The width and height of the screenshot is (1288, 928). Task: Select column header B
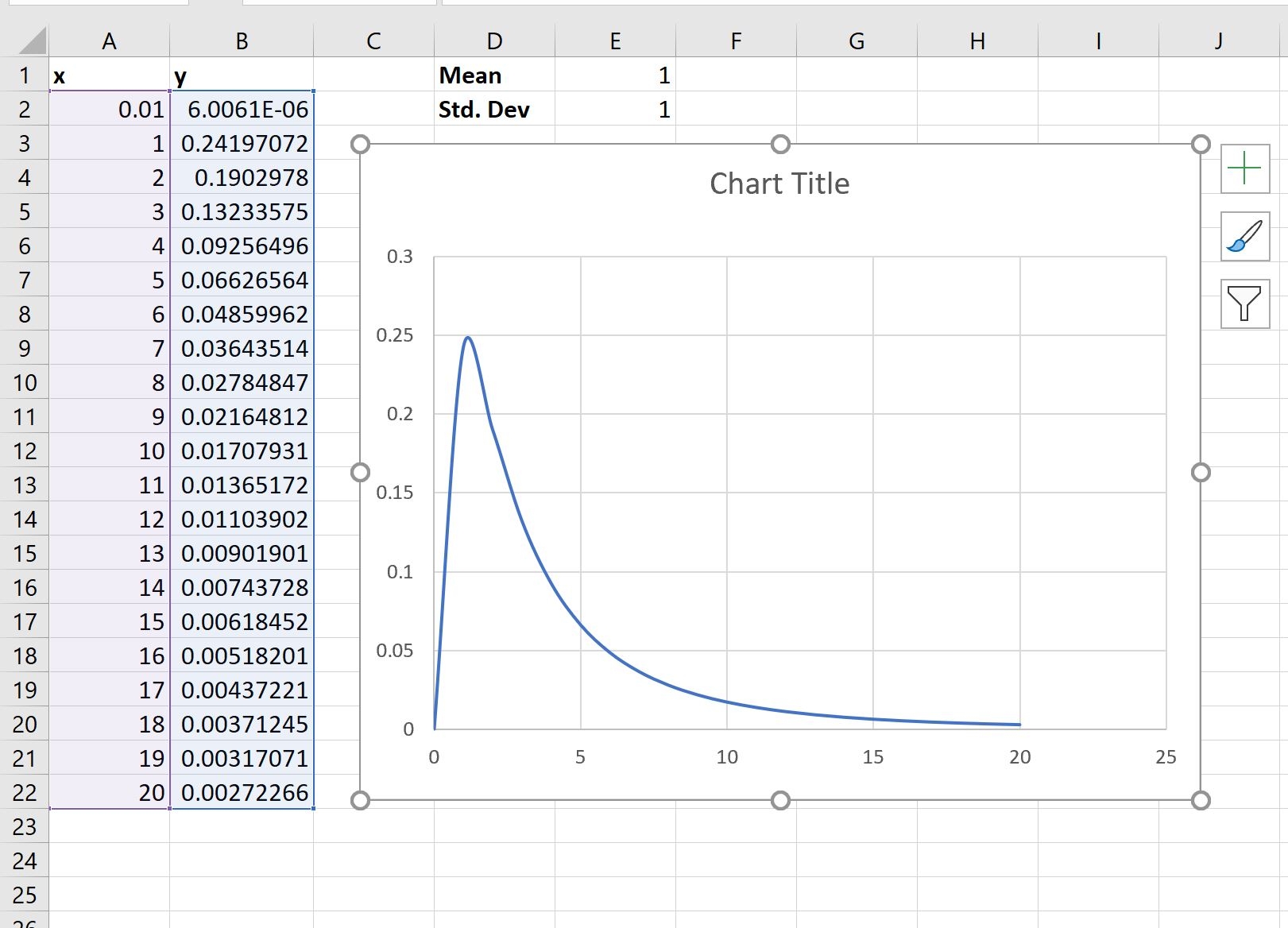point(241,40)
